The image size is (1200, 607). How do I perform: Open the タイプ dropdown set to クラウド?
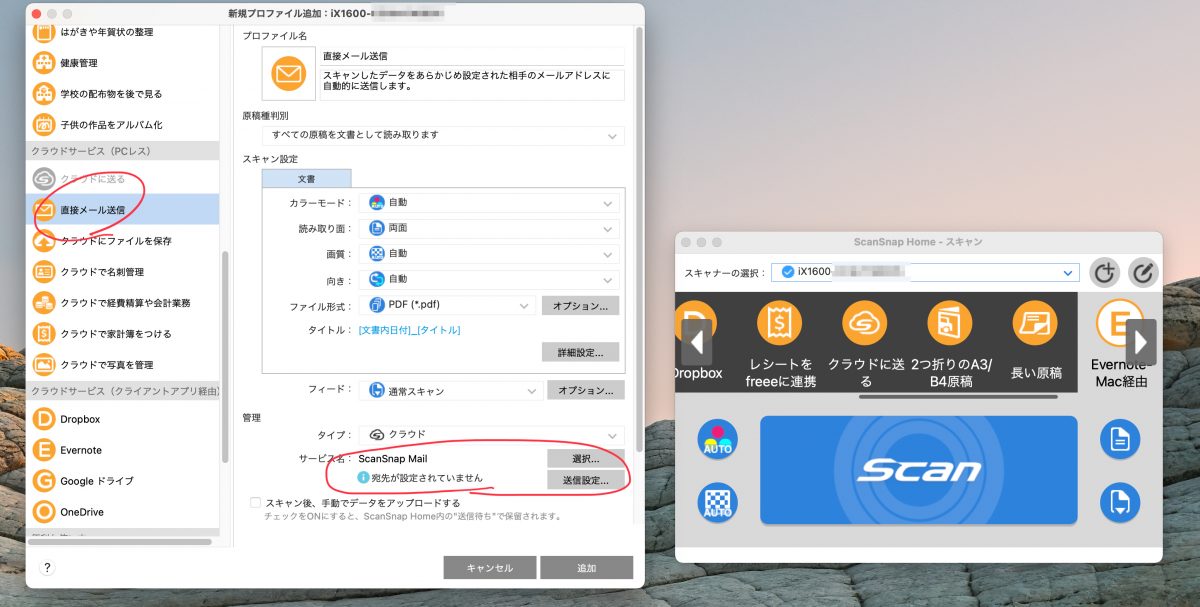[x=493, y=435]
